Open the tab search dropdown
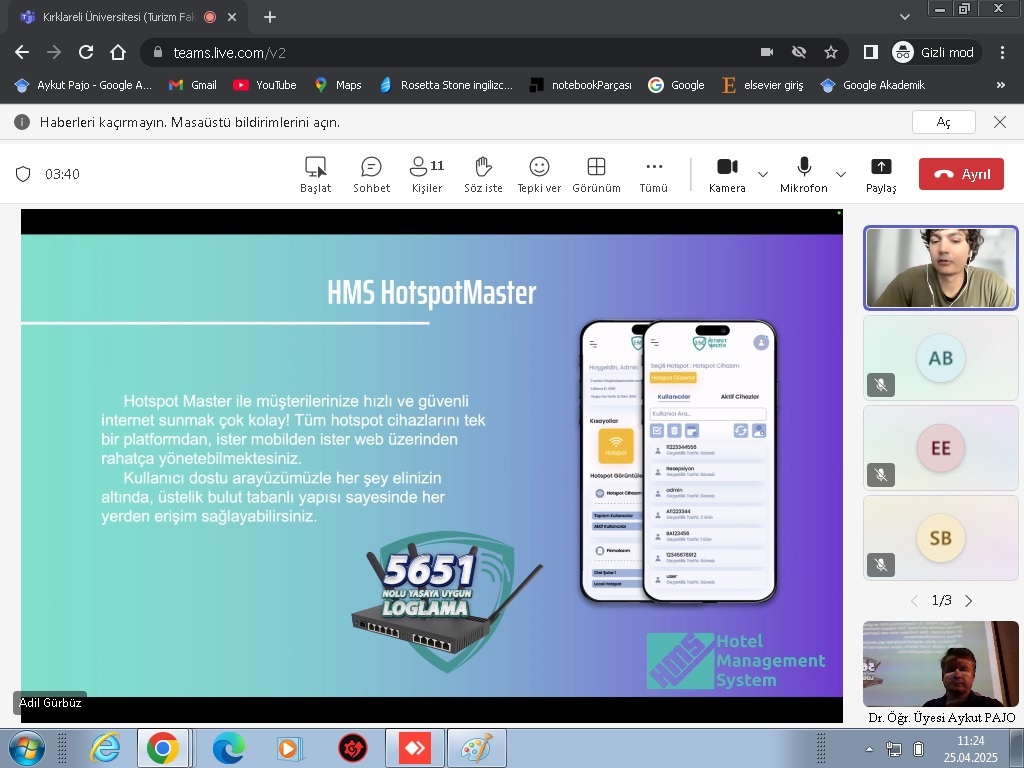1024x768 pixels. pyautogui.click(x=904, y=17)
